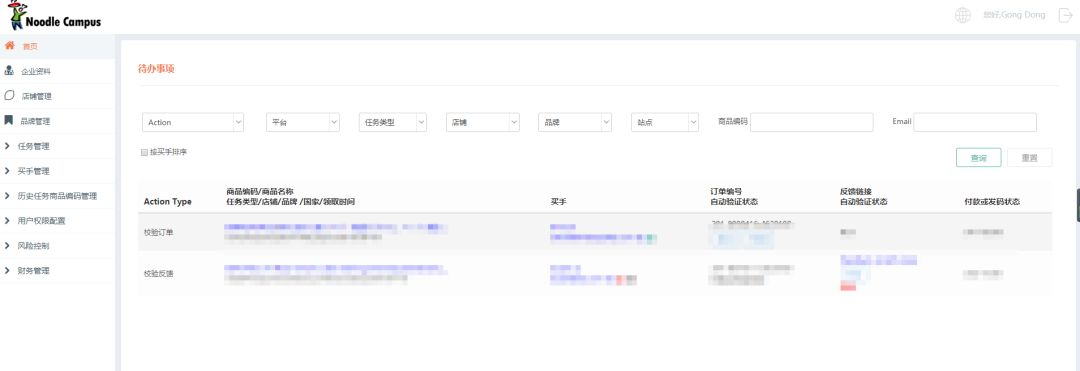Click the 订单编号 column header
Viewport: 1080px width, 371px height.
726,191
